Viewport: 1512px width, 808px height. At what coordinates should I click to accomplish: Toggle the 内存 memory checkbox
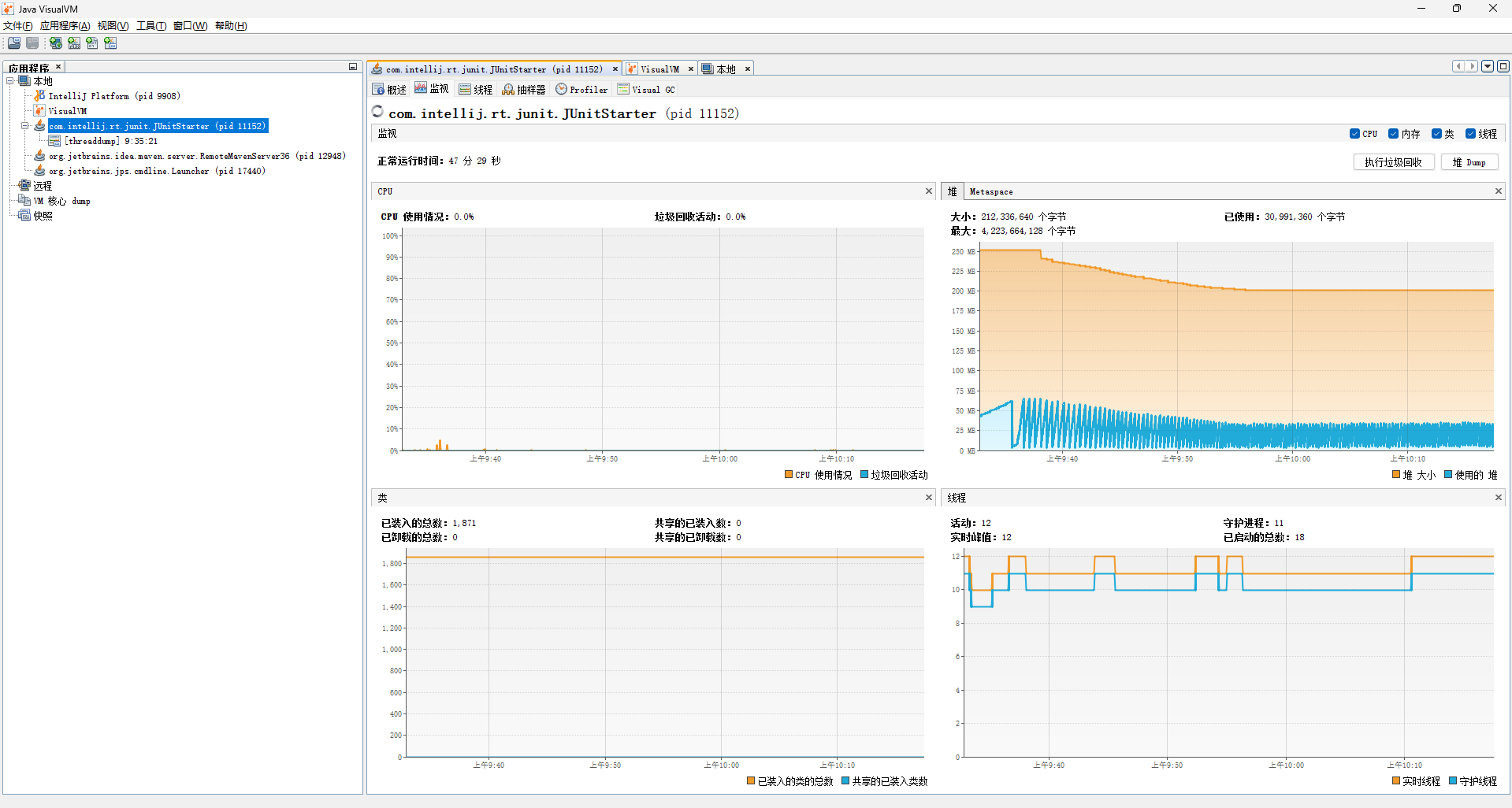pos(1393,134)
